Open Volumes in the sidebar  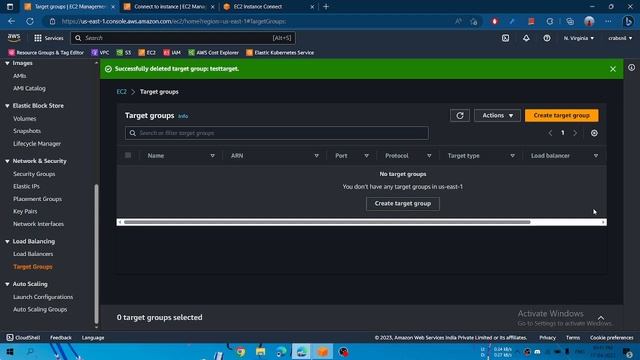[x=24, y=119]
